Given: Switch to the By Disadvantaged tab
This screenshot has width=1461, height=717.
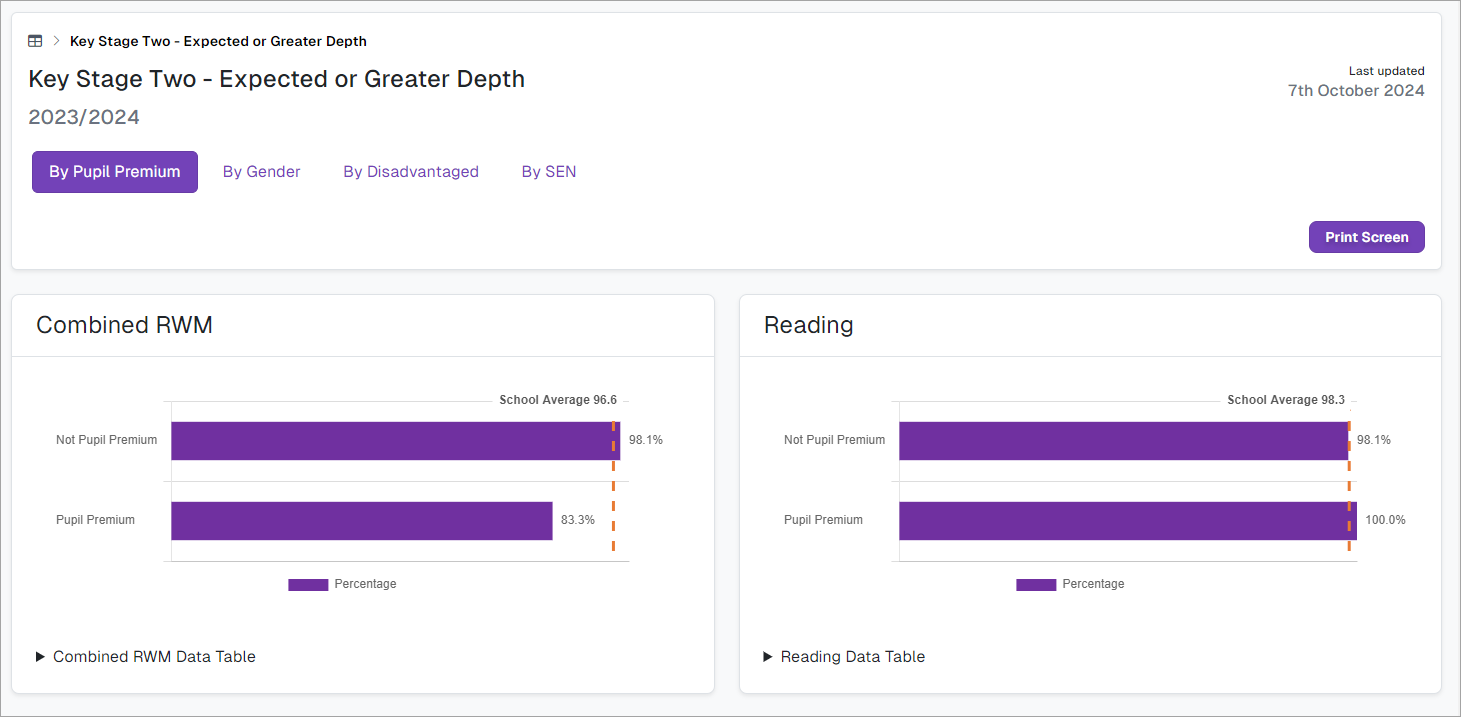Looking at the screenshot, I should pos(411,172).
